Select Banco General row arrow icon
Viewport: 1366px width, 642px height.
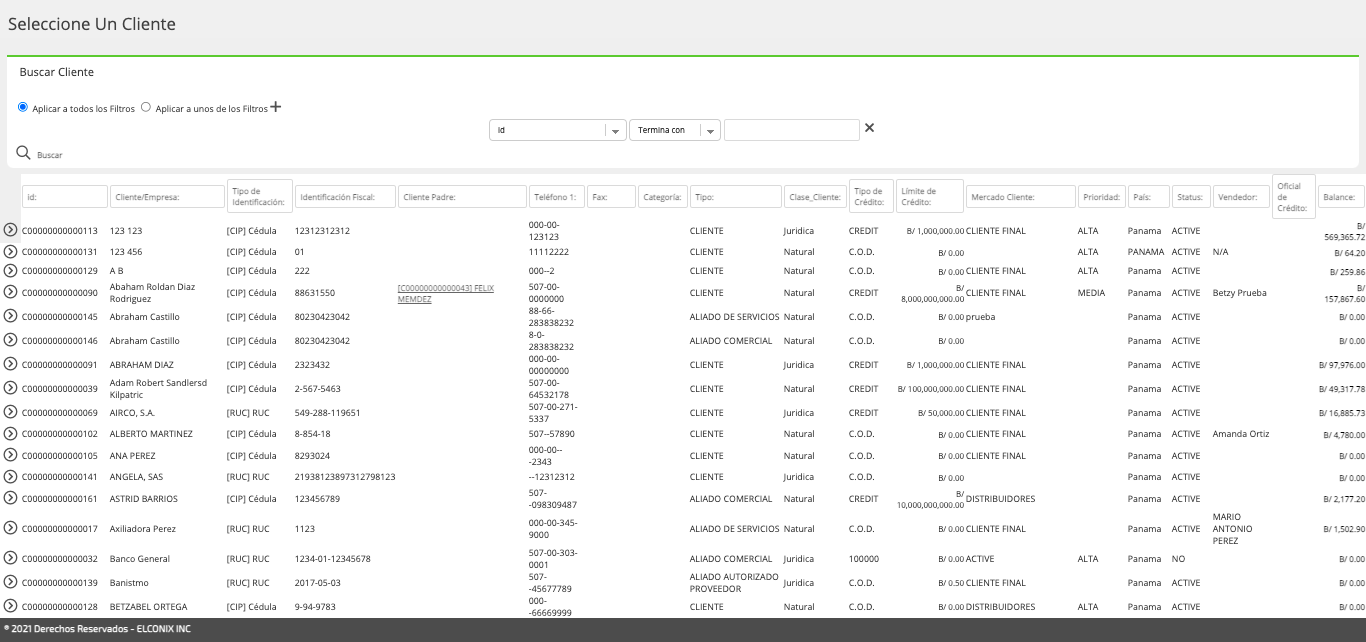[10, 558]
